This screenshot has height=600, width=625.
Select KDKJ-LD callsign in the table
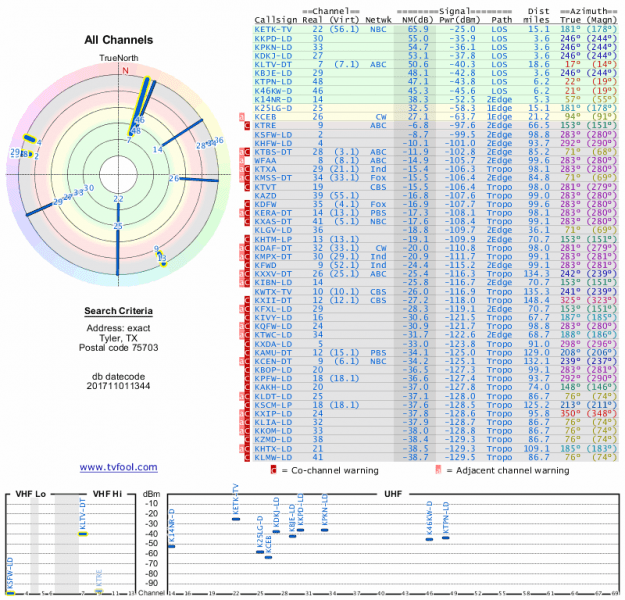(x=273, y=56)
